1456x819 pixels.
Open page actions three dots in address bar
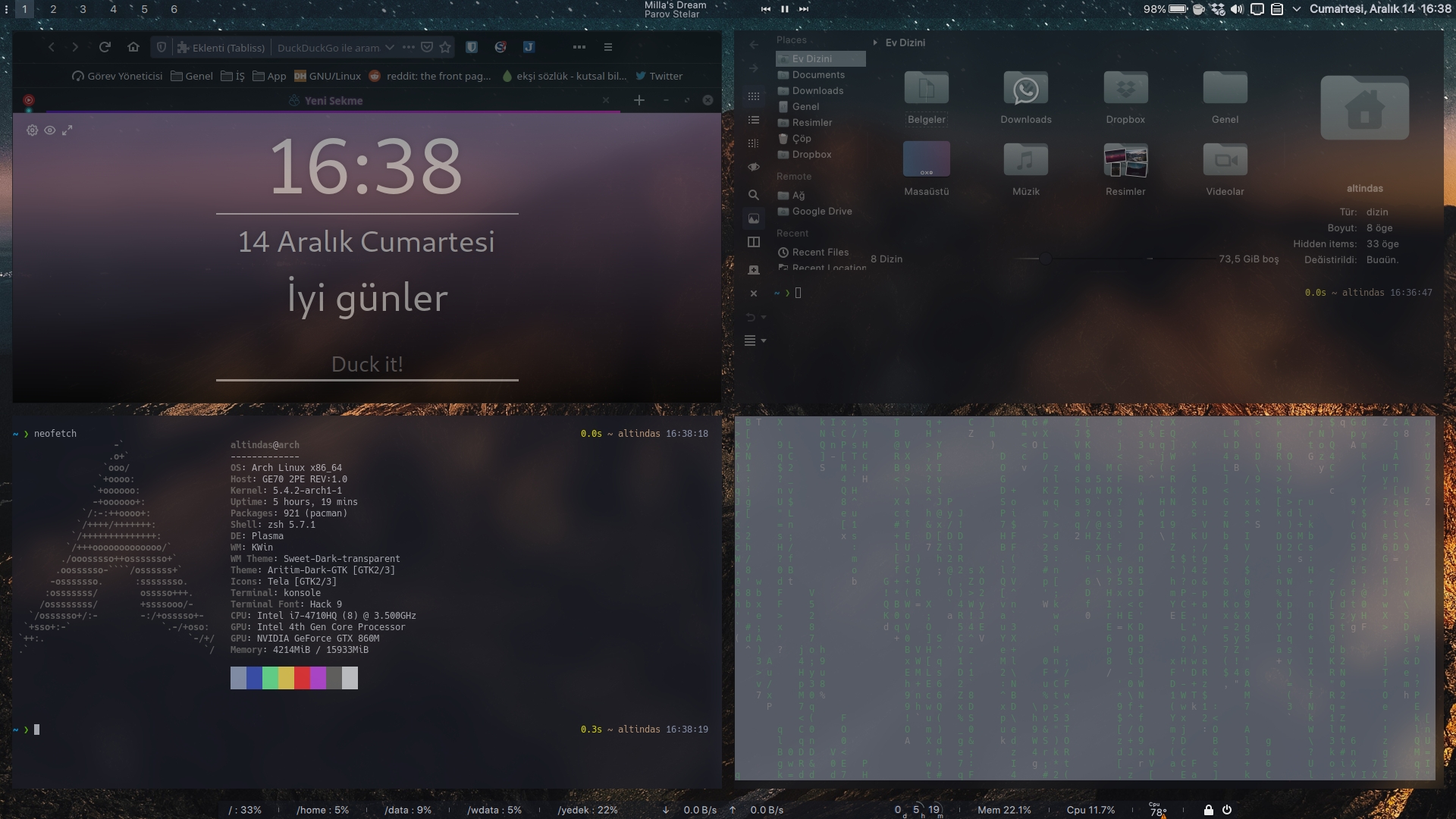tap(409, 47)
